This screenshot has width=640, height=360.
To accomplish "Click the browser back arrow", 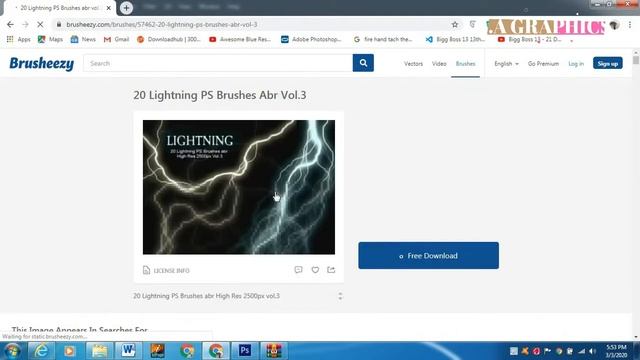I will click(10, 24).
